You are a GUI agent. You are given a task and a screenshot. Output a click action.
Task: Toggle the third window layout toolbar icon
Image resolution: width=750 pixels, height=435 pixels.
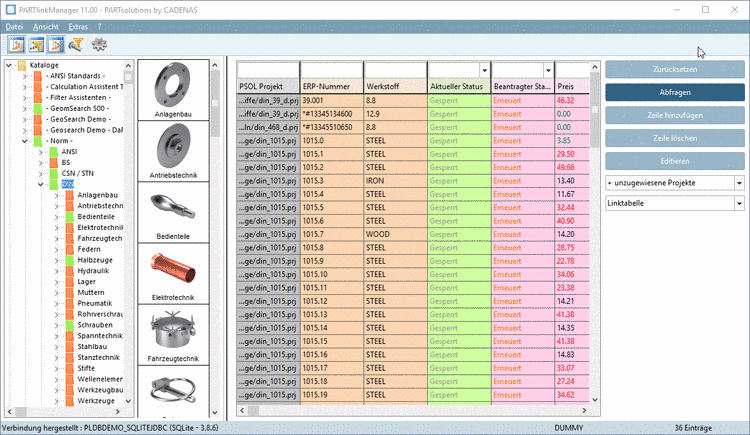56,45
